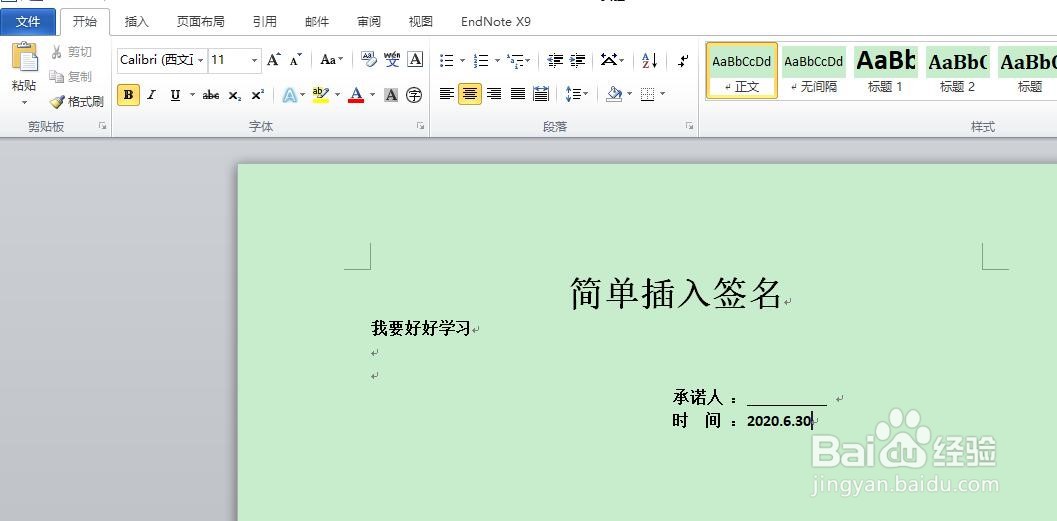1057x521 pixels.
Task: Open the EndNote X9 tab
Action: 495,22
